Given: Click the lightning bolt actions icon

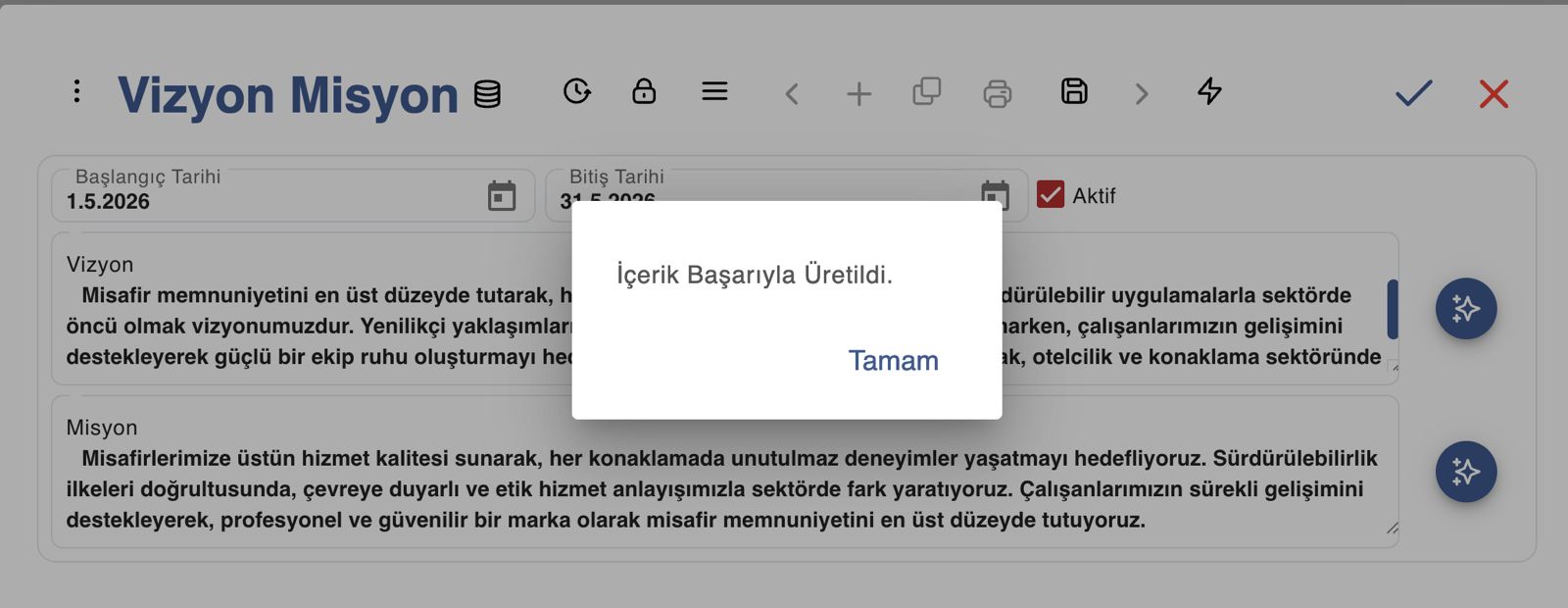Looking at the screenshot, I should click(x=1209, y=91).
